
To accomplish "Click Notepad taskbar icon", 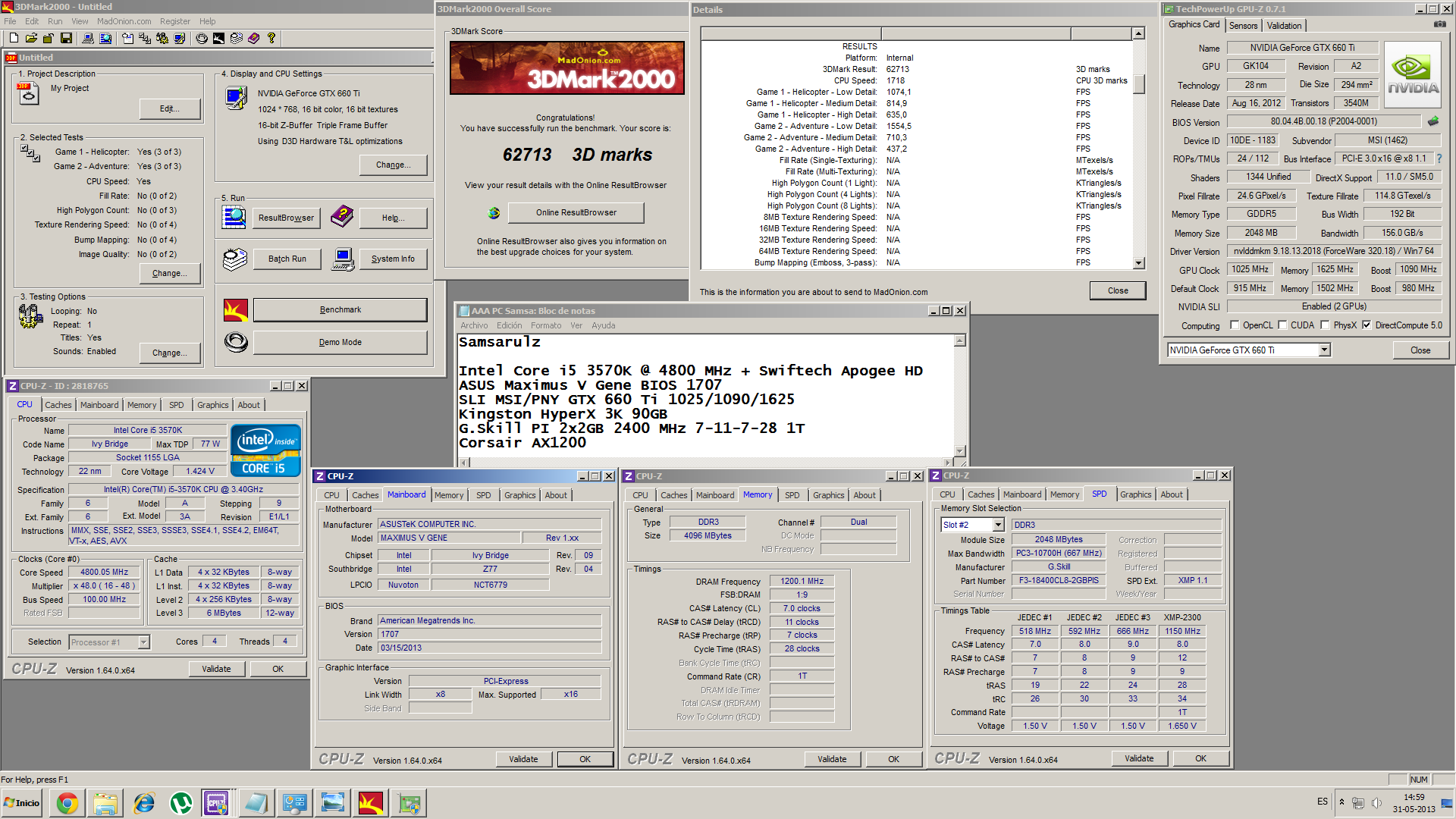I will [x=256, y=803].
